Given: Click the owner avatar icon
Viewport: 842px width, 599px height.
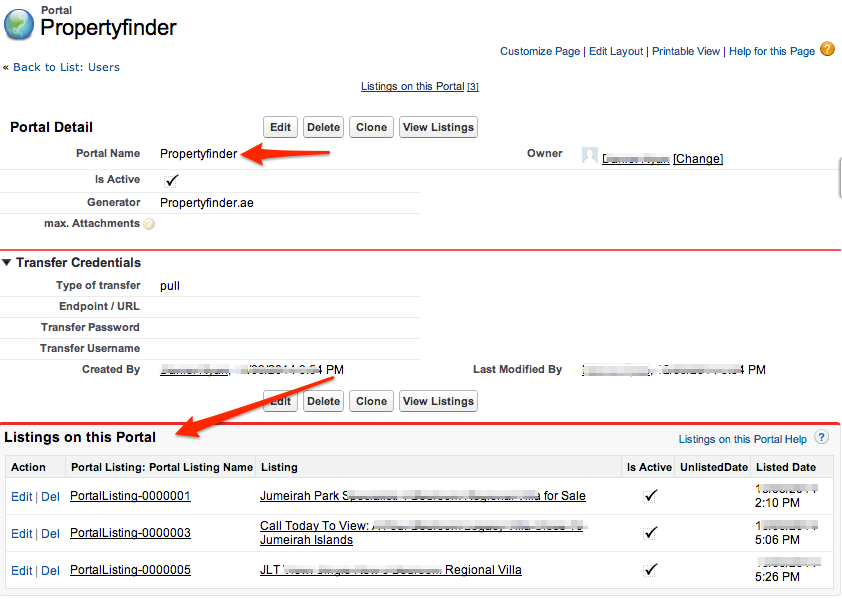Looking at the screenshot, I should point(590,155).
